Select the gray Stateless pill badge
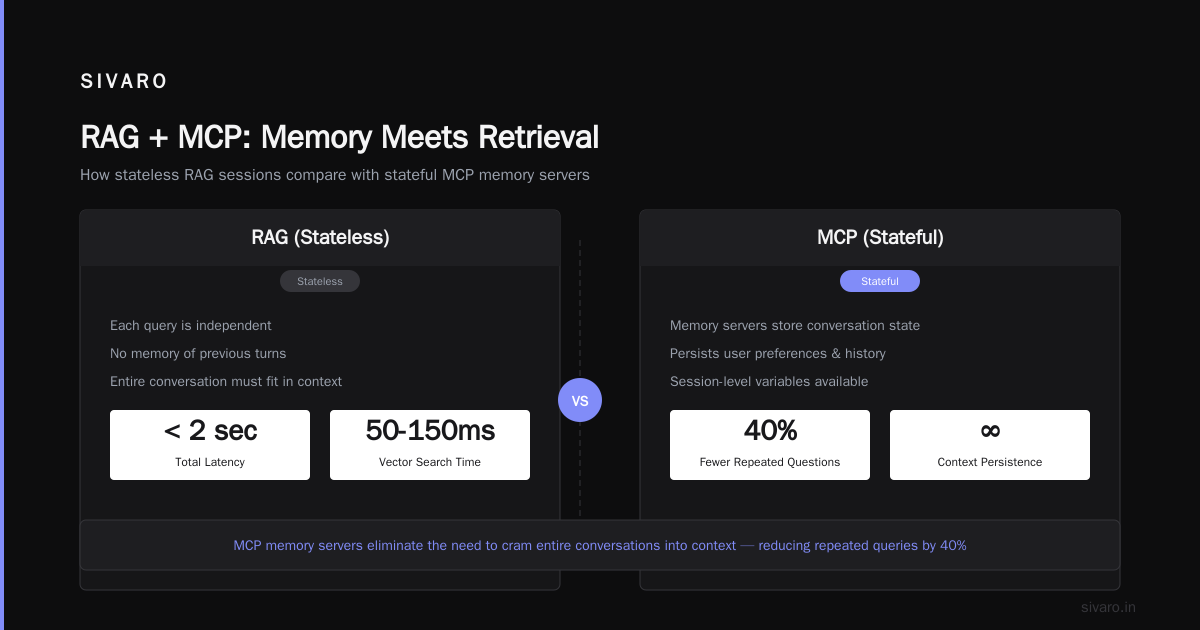 pos(320,281)
